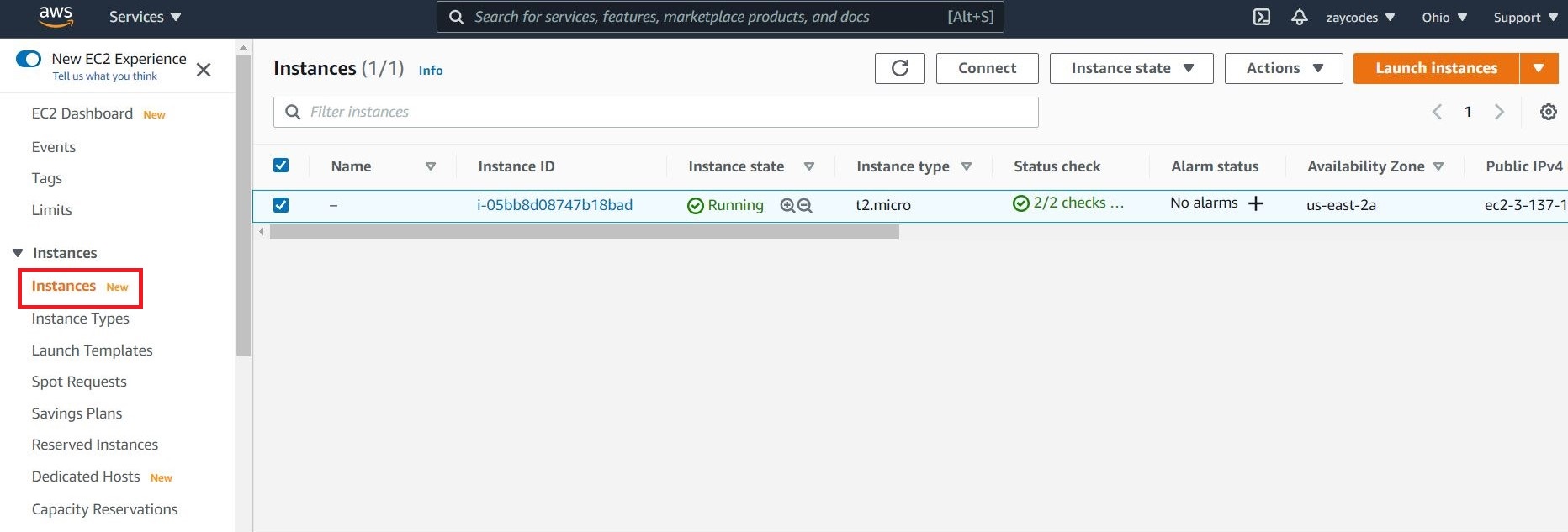The image size is (1568, 532).
Task: Expand the Actions dropdown menu
Action: (x=1283, y=68)
